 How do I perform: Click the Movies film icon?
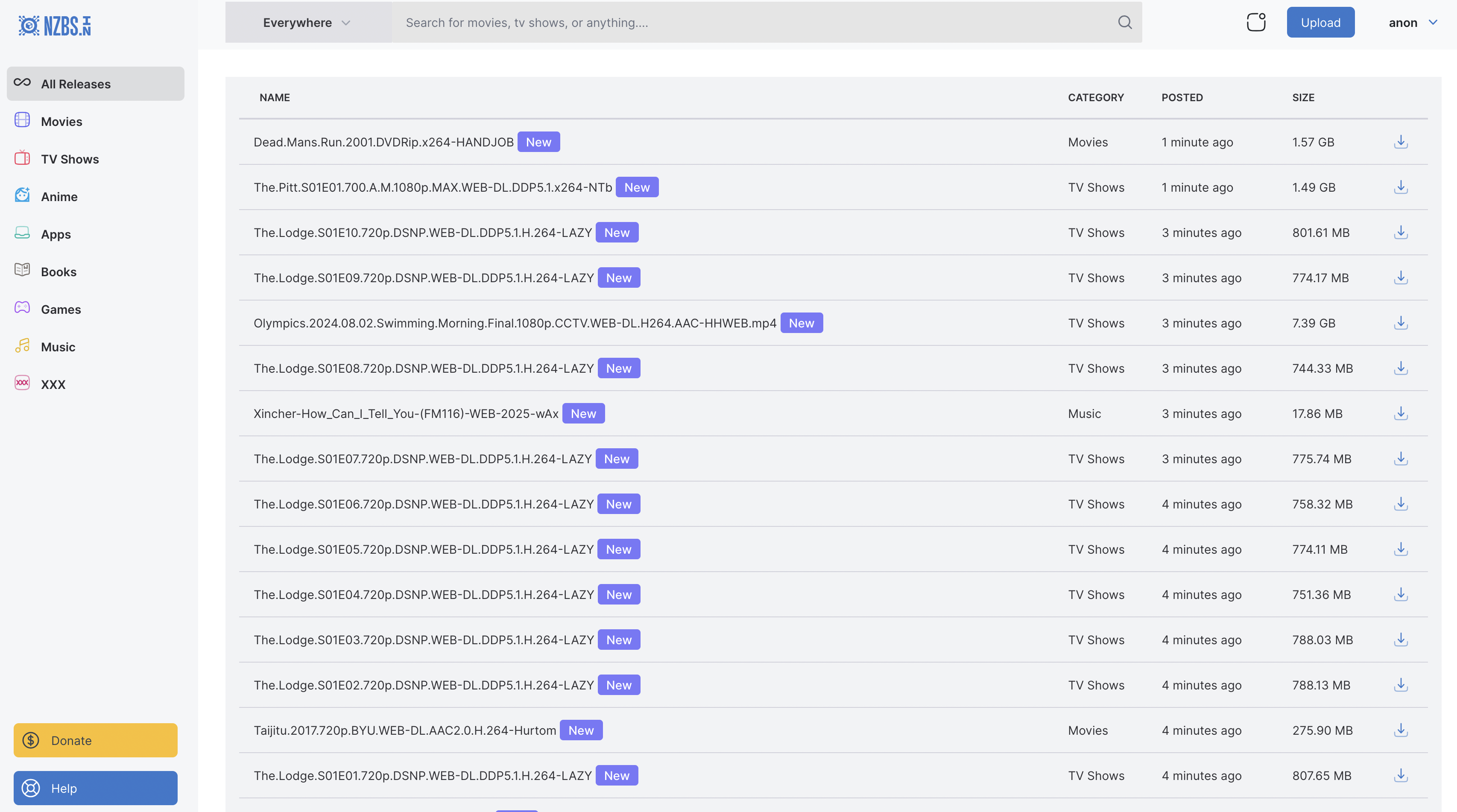(x=22, y=120)
